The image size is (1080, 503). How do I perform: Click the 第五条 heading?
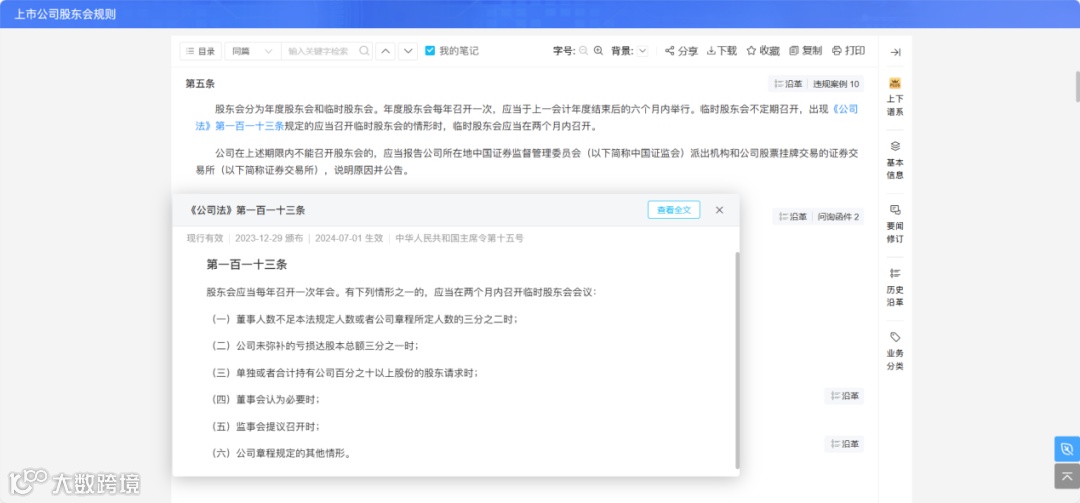pyautogui.click(x=200, y=84)
